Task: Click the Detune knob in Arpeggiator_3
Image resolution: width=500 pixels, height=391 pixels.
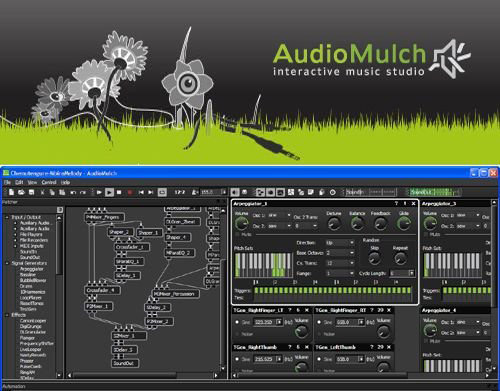Action: (334, 224)
